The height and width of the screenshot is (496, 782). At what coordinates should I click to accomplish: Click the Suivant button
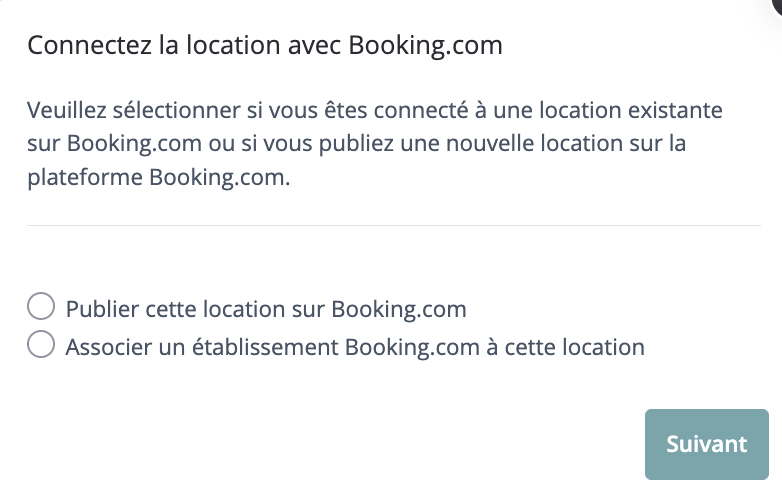tap(706, 444)
